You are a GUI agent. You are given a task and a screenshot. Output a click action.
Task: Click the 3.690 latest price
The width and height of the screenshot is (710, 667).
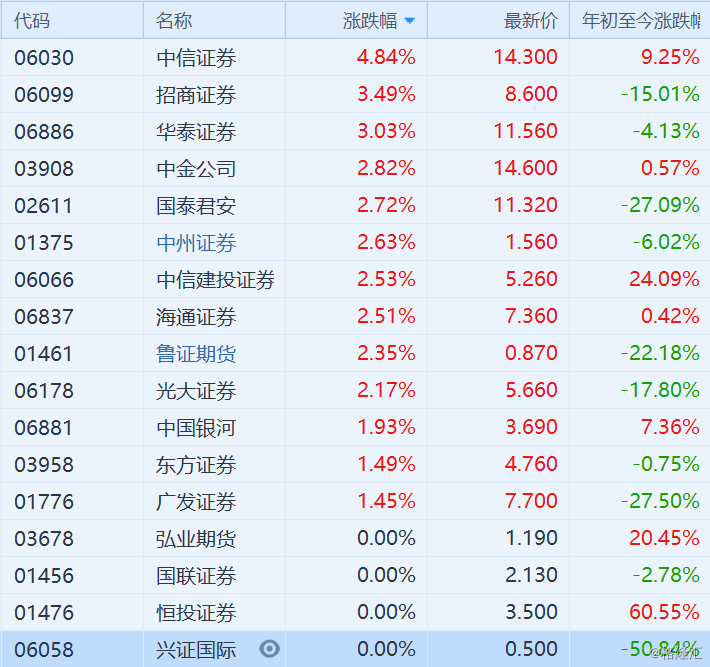point(532,427)
